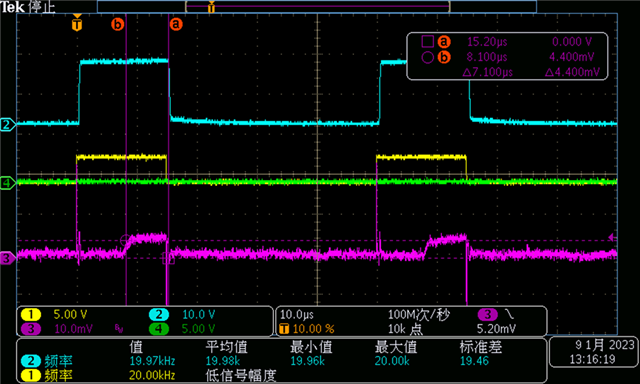The height and width of the screenshot is (384, 640).
Task: Click channel 1 frequency measurement badge
Action: pyautogui.click(x=31, y=375)
